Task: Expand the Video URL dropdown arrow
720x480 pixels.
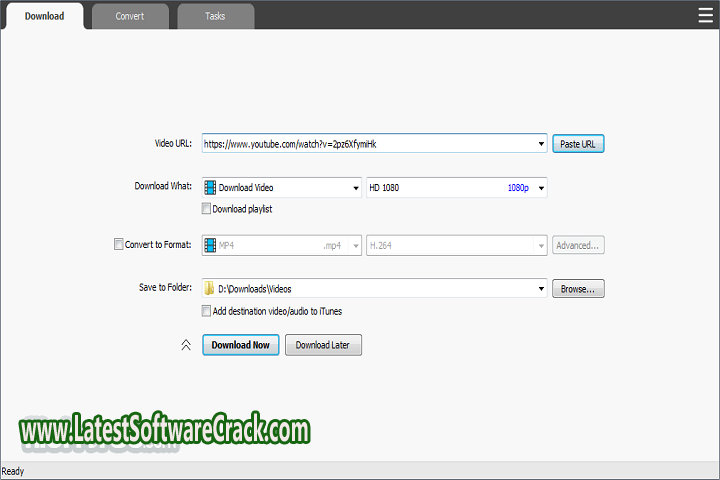Action: tap(541, 144)
